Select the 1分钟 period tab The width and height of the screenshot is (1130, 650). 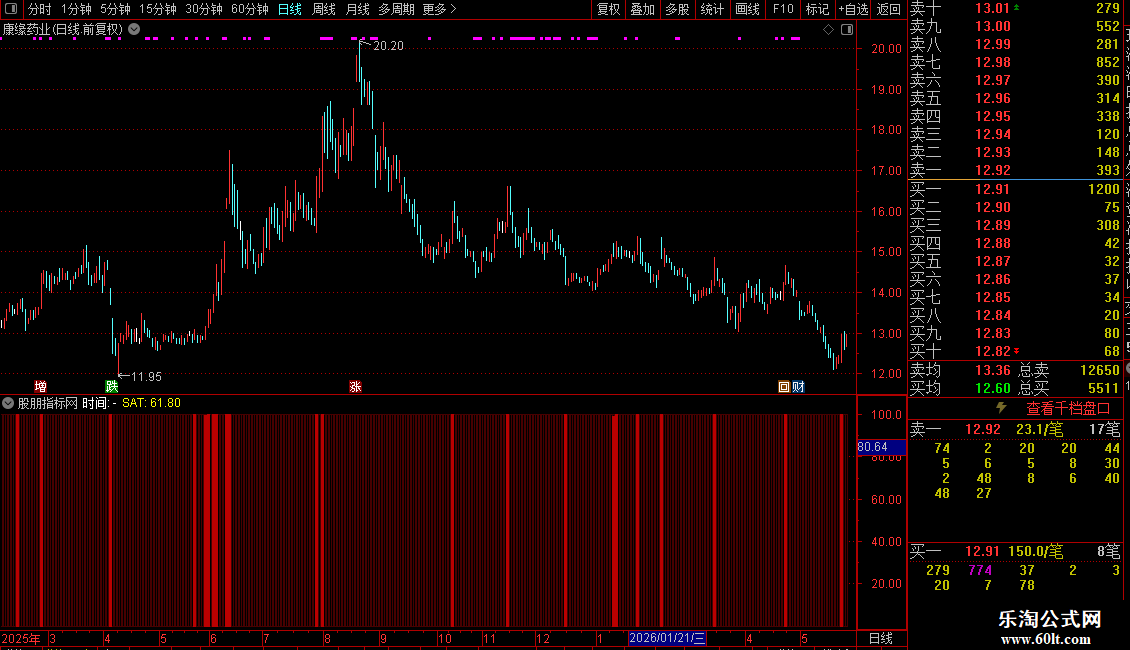point(76,9)
